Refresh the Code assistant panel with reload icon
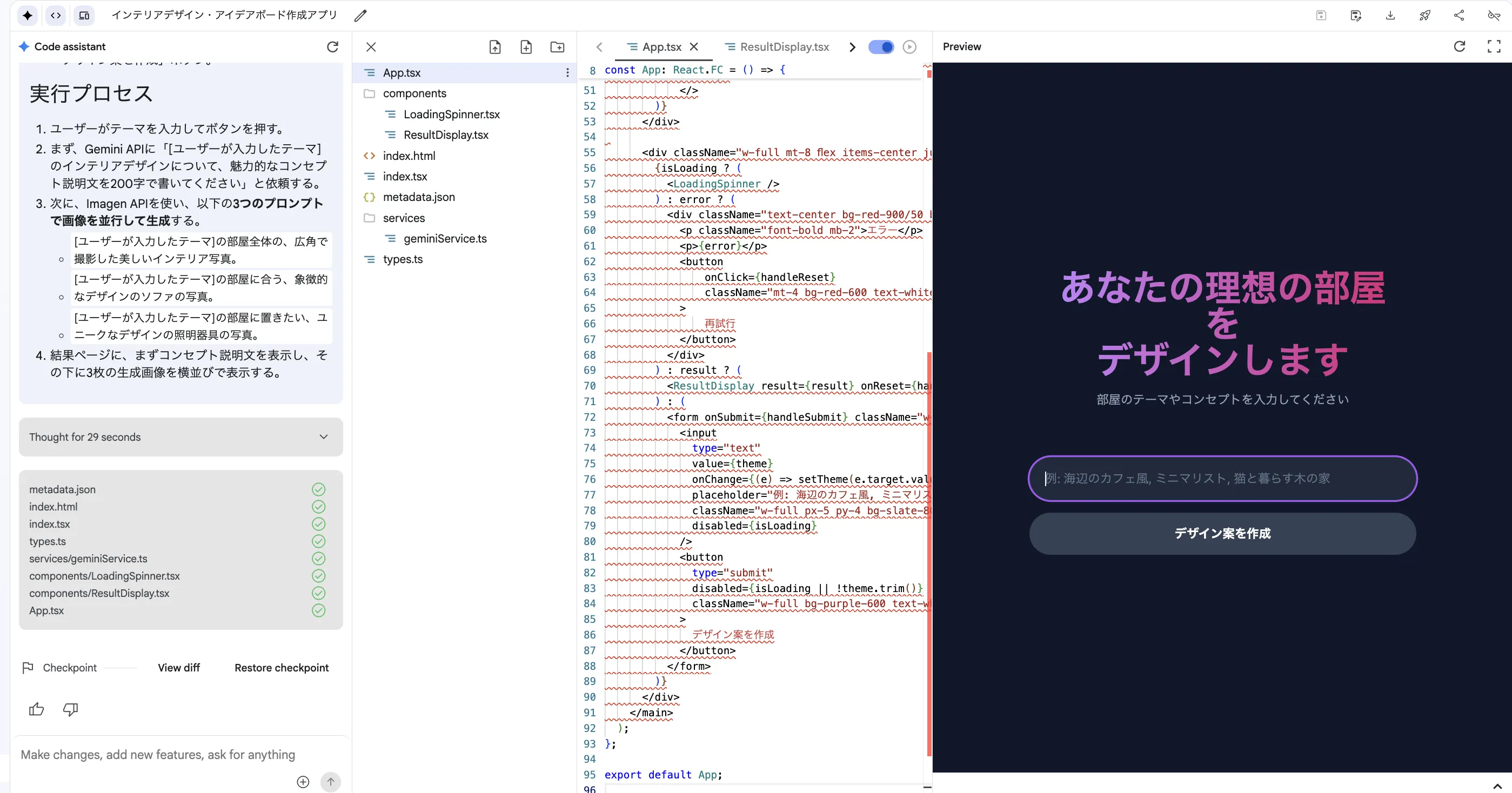 pos(333,47)
